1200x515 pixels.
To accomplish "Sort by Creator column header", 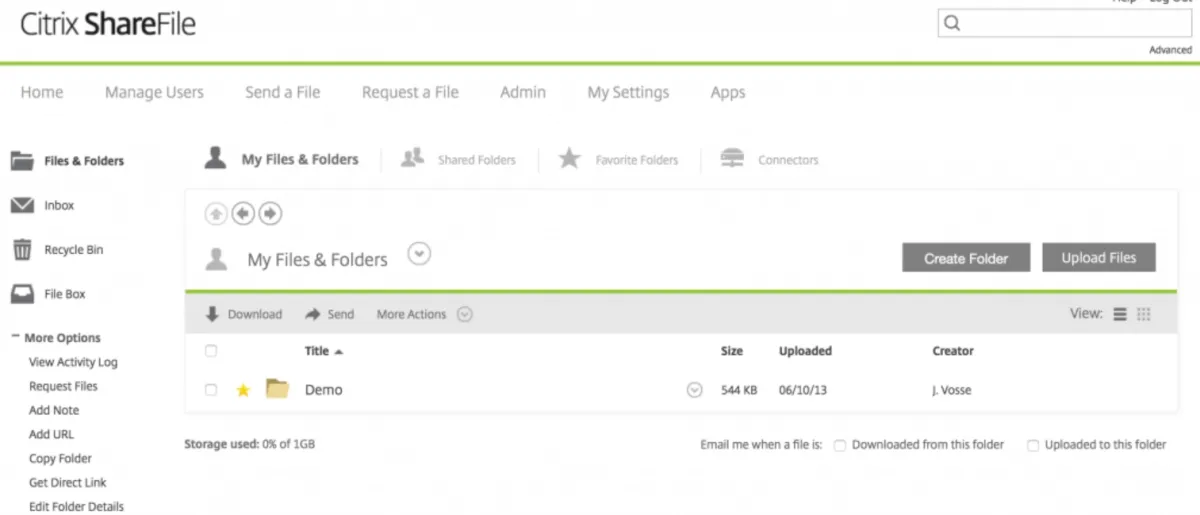I will [953, 351].
